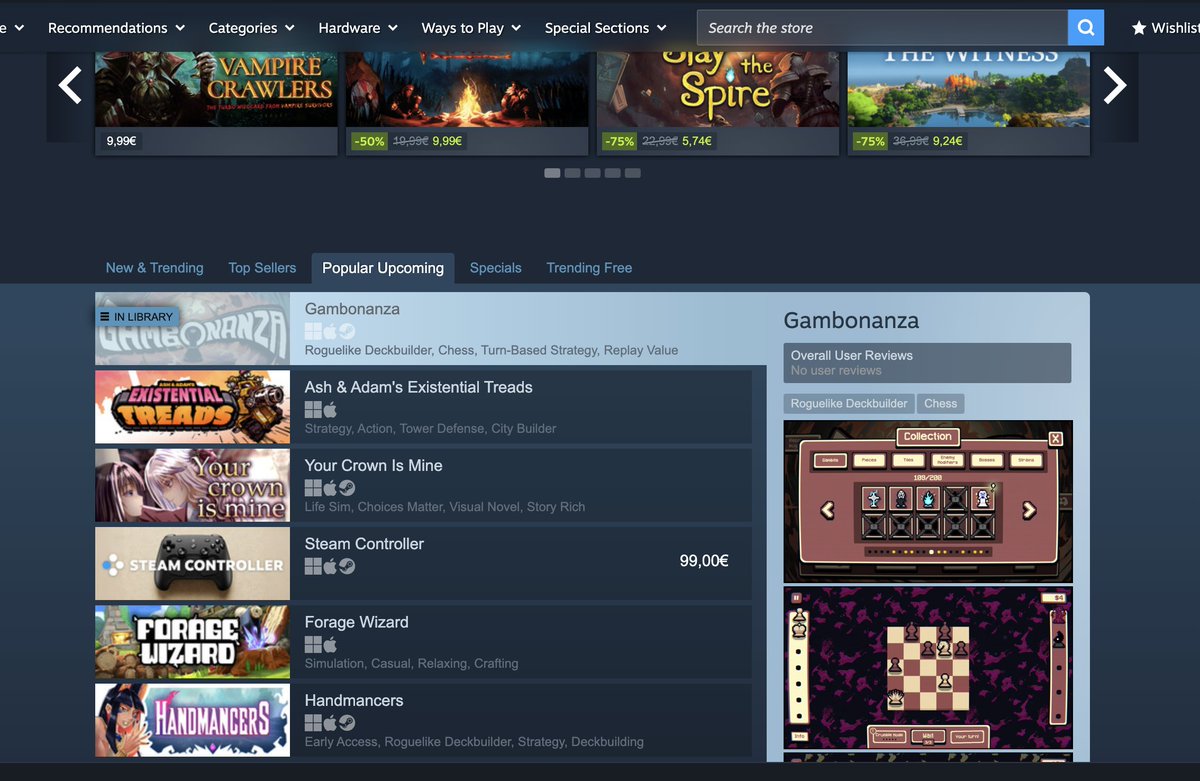Select the first carousel page dot
Image resolution: width=1200 pixels, height=781 pixels.
click(x=552, y=173)
